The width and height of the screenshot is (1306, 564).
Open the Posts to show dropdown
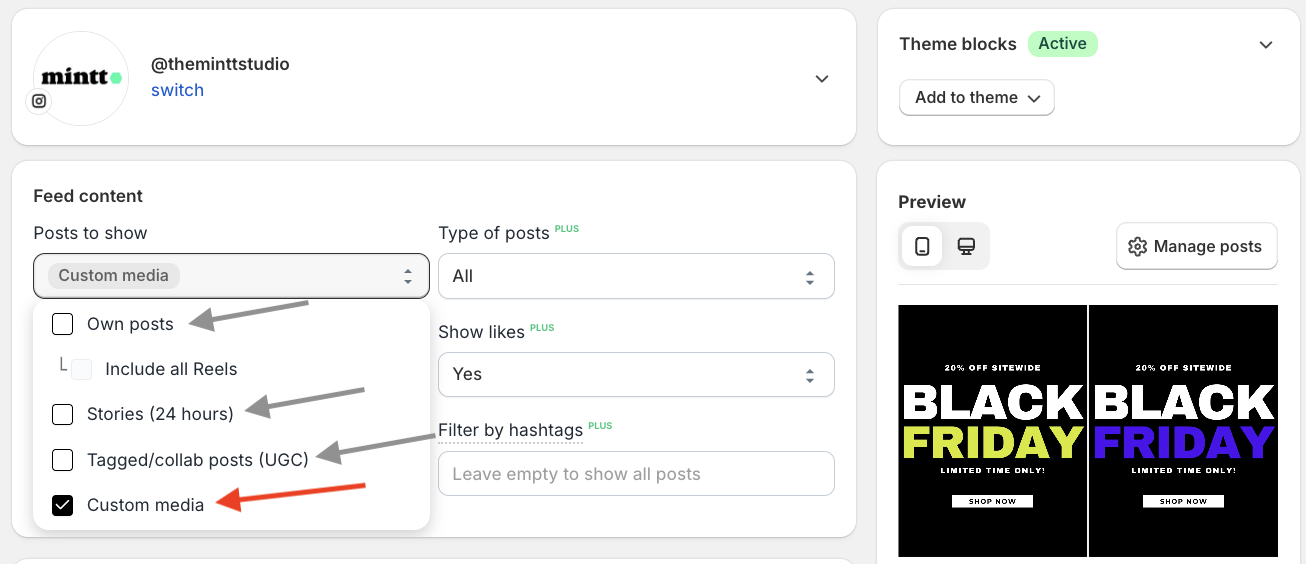(x=232, y=276)
